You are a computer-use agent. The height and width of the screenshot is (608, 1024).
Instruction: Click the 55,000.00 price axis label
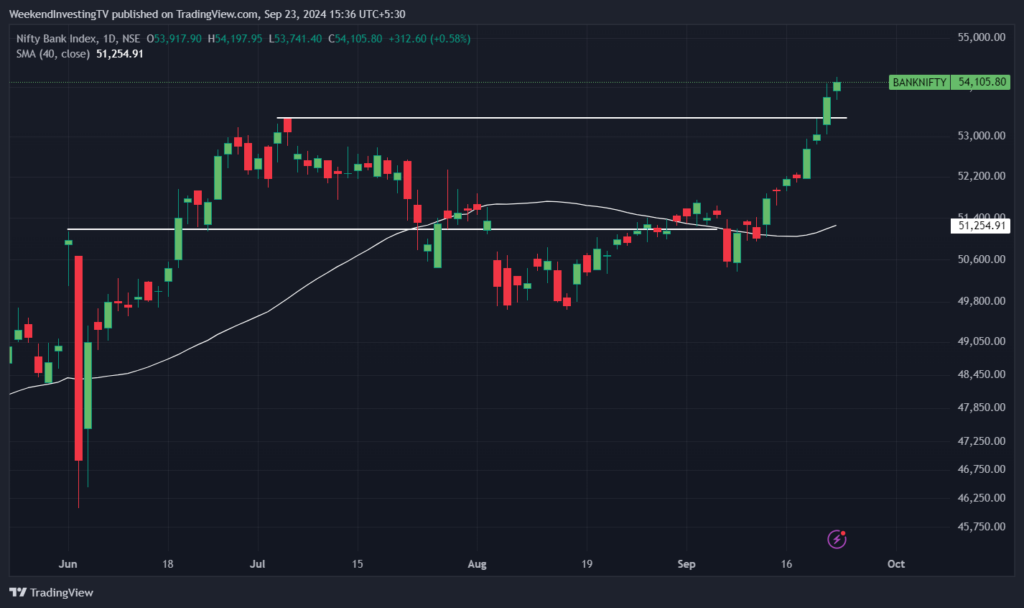tap(982, 37)
